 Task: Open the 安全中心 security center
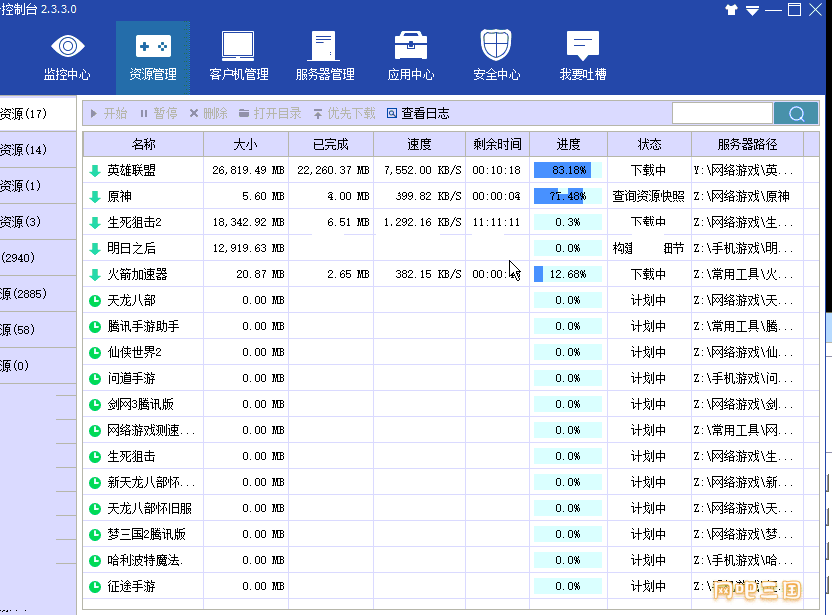497,57
